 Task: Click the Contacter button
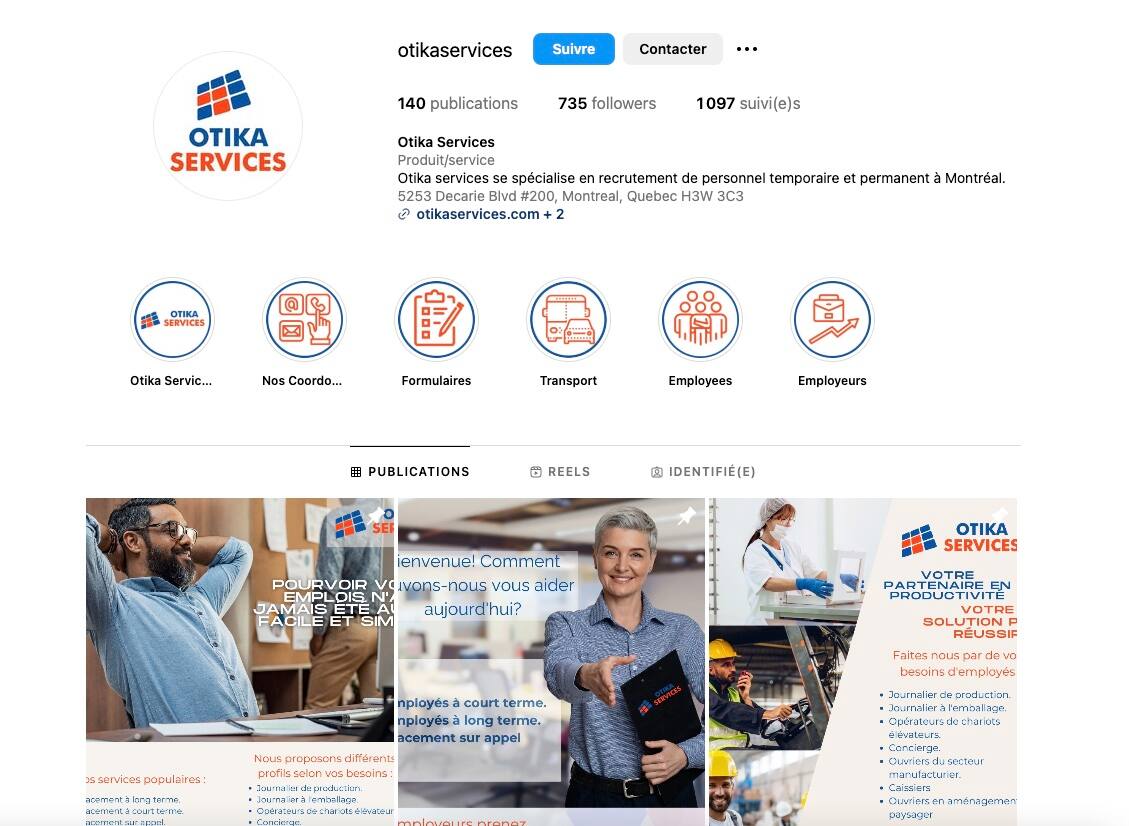673,49
